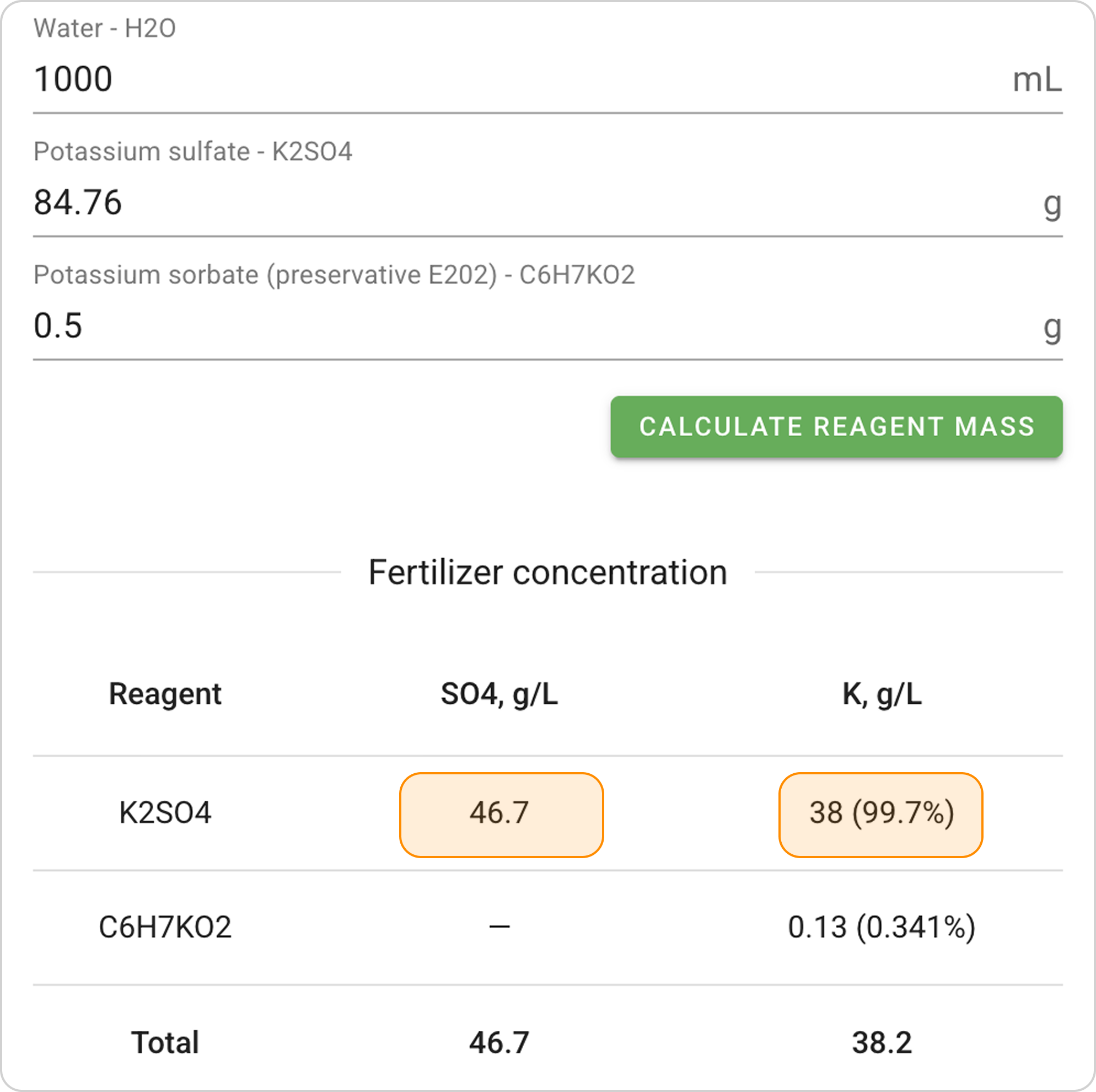
Task: Click highlighted SO4 value for K2SO4
Action: pyautogui.click(x=501, y=814)
